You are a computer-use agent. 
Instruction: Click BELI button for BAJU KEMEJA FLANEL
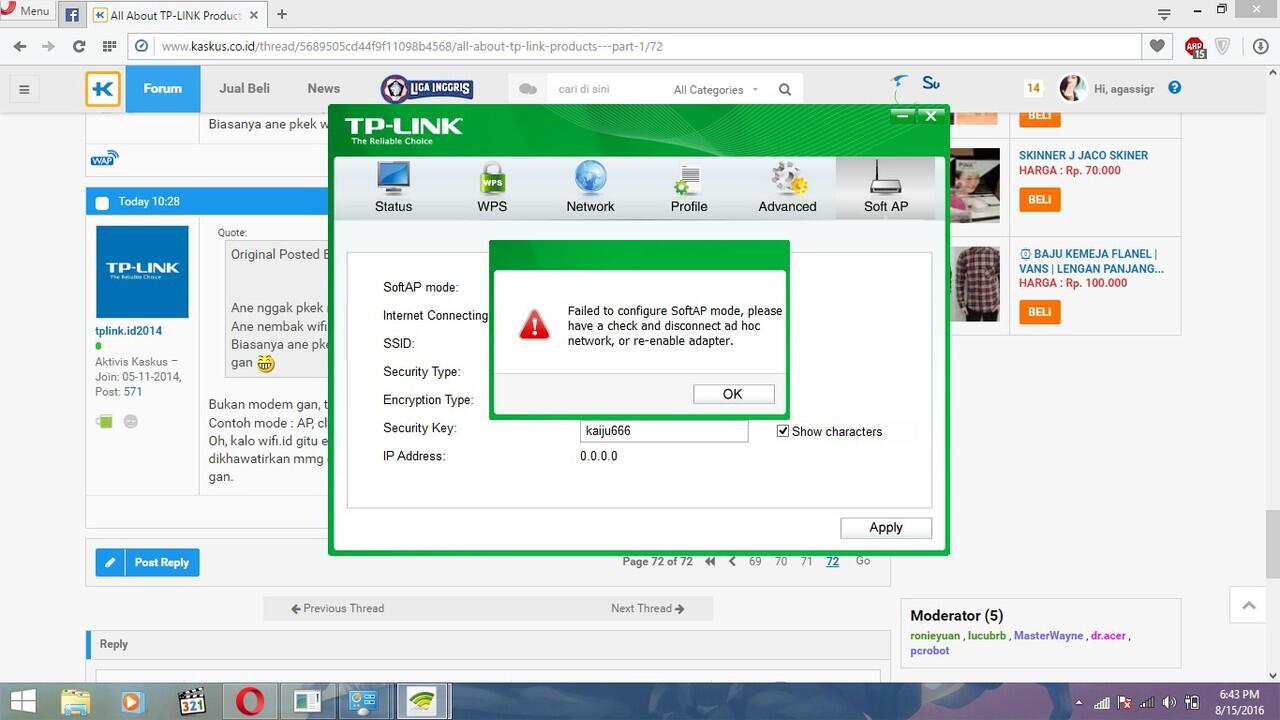(1039, 311)
